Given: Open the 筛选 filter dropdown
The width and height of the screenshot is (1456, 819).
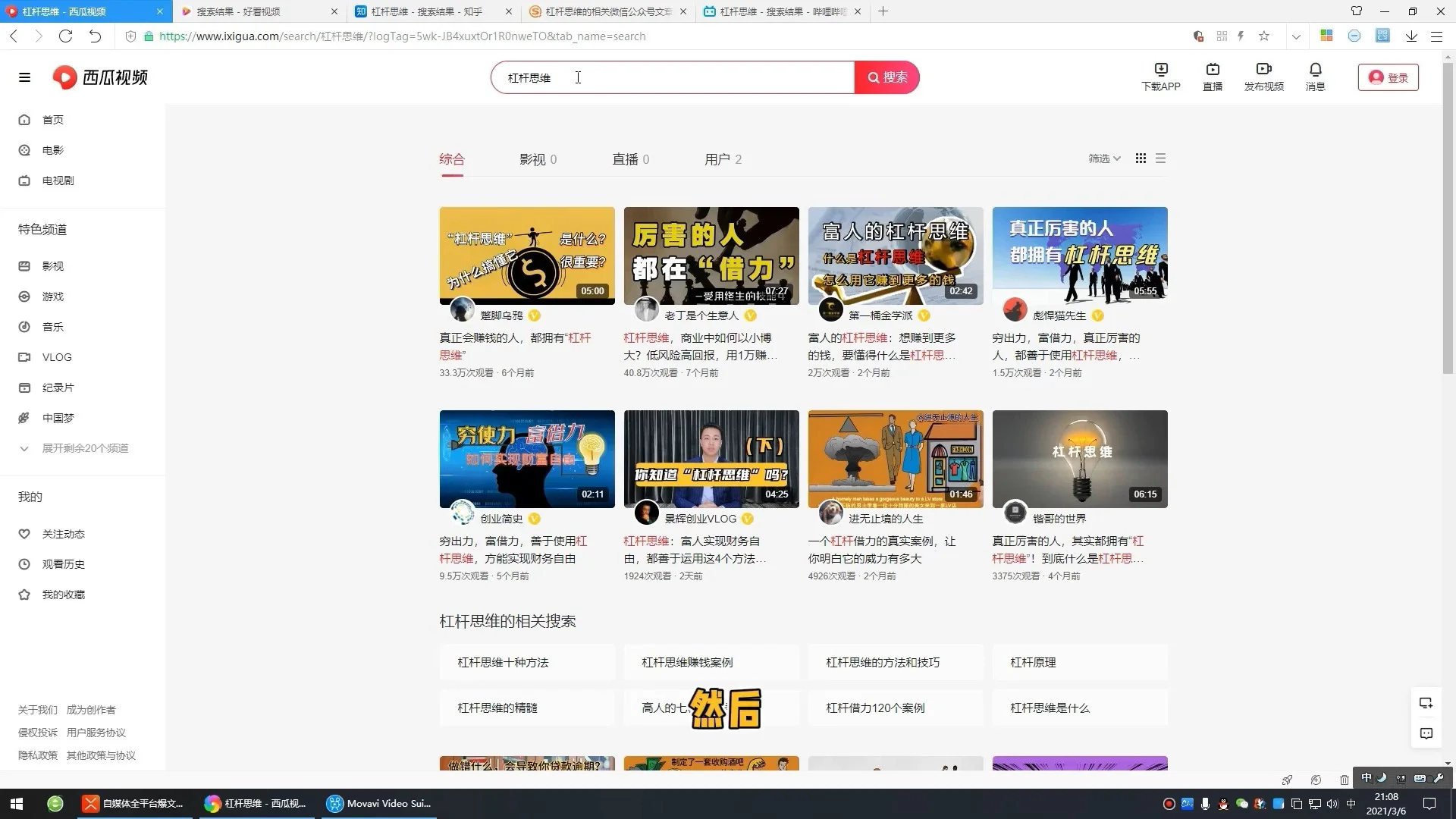Looking at the screenshot, I should point(1104,158).
